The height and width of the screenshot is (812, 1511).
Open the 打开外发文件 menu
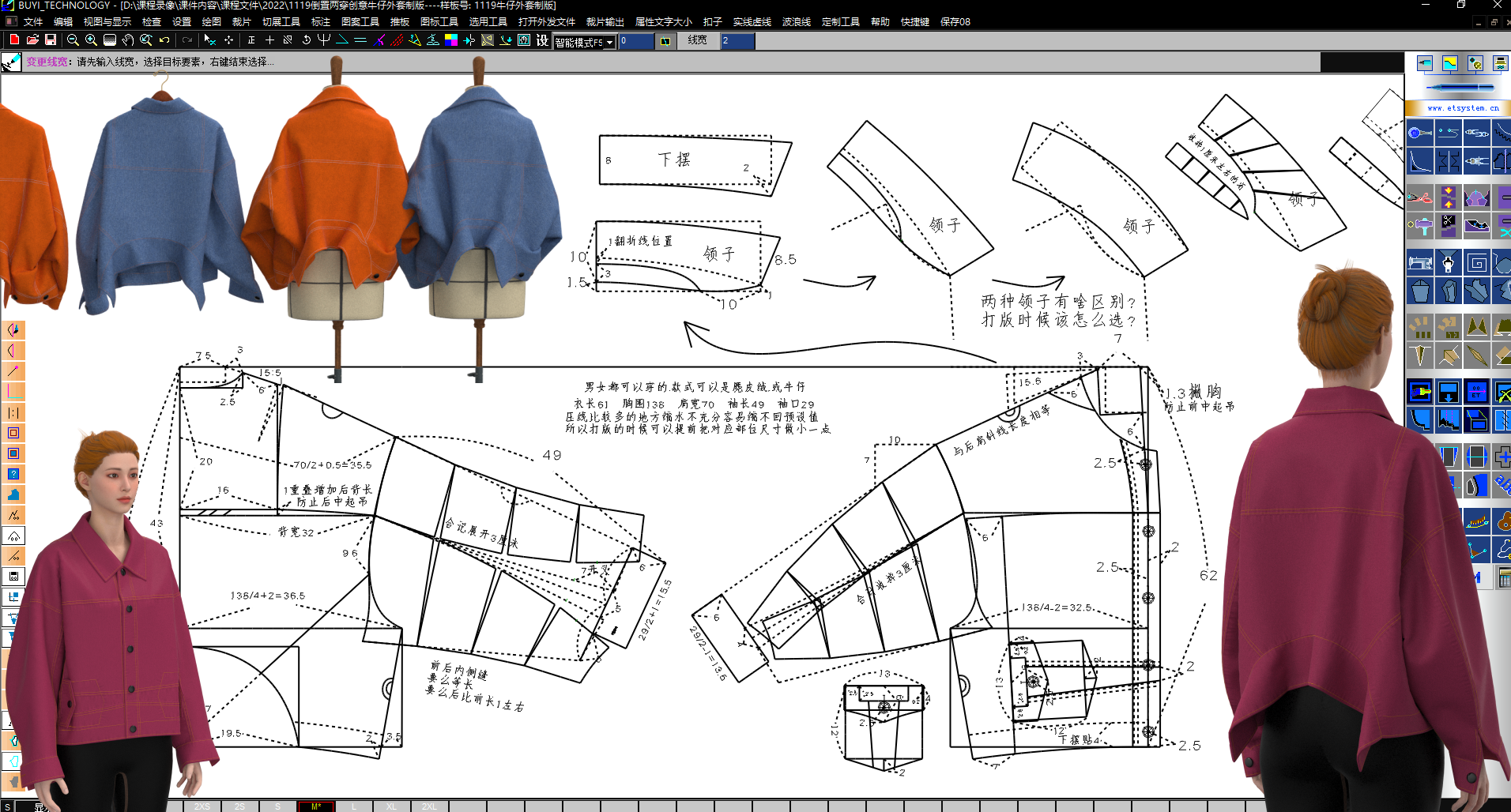tap(547, 22)
